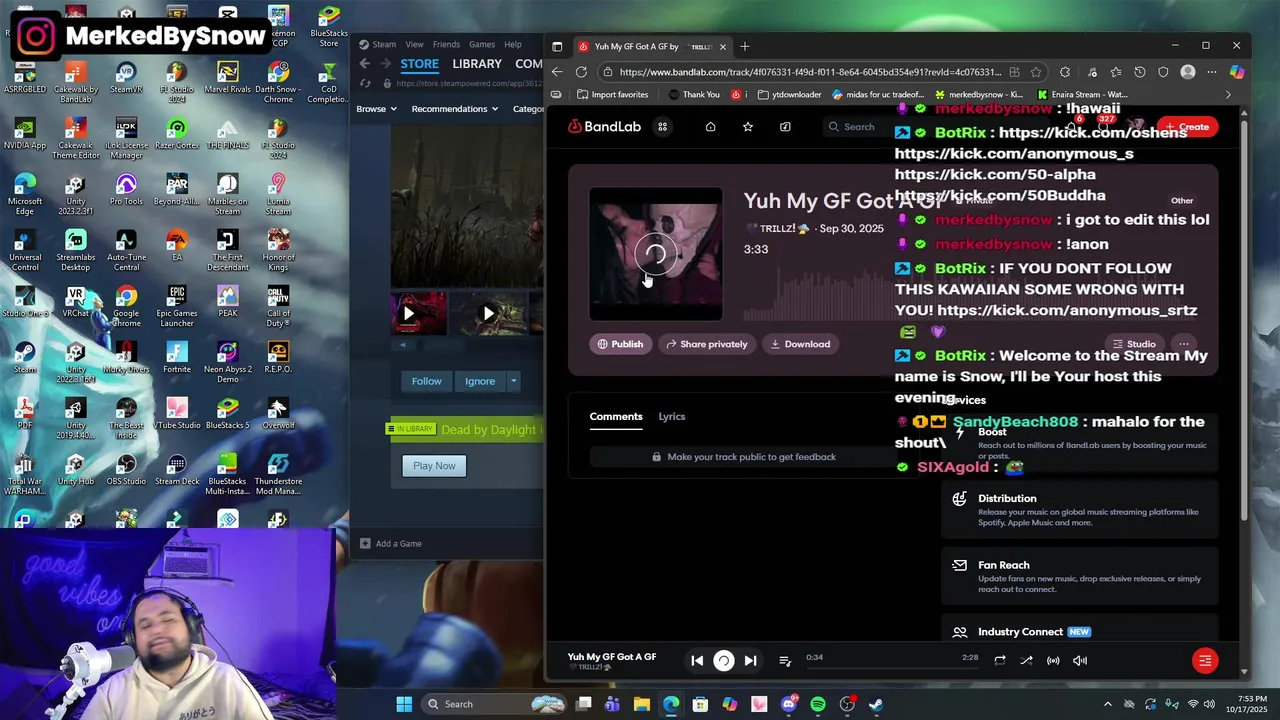Click the Windows Start button
Viewport: 1280px width, 720px height.
404,704
